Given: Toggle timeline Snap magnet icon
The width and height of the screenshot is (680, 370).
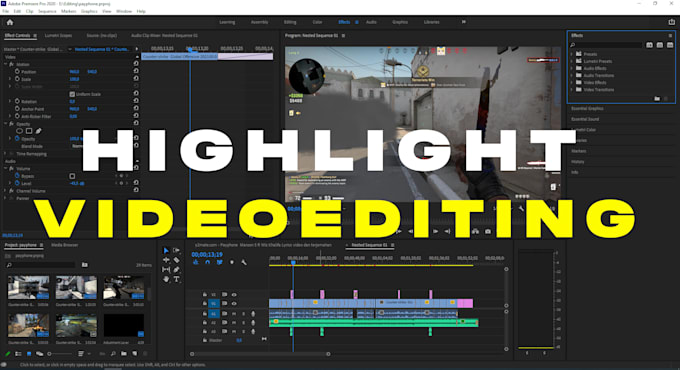Looking at the screenshot, I should pos(207,262).
